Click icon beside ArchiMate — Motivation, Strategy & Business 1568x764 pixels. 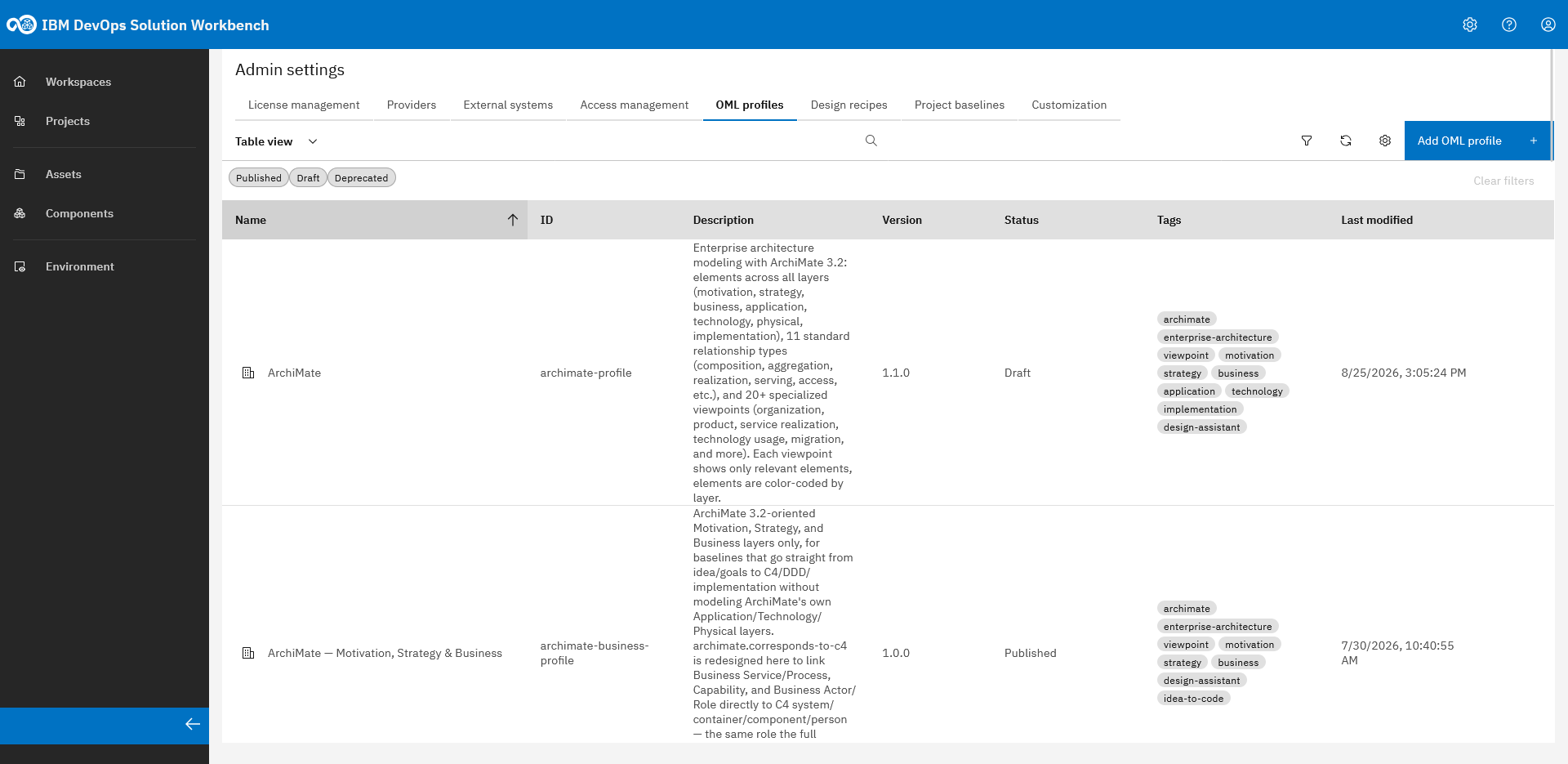pyautogui.click(x=248, y=653)
